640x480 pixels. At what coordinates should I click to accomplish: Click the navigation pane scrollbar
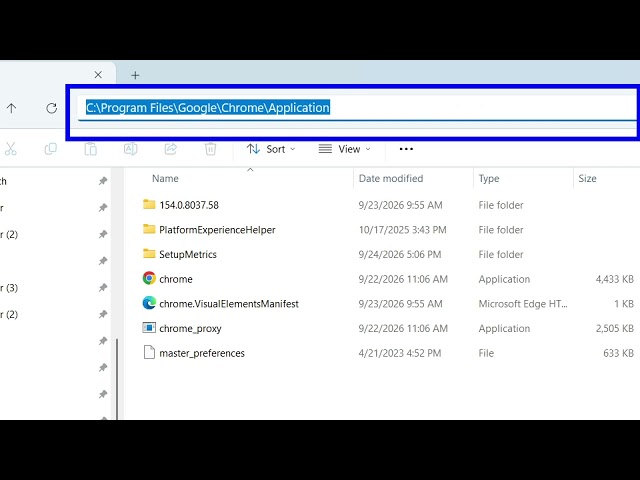click(x=117, y=379)
